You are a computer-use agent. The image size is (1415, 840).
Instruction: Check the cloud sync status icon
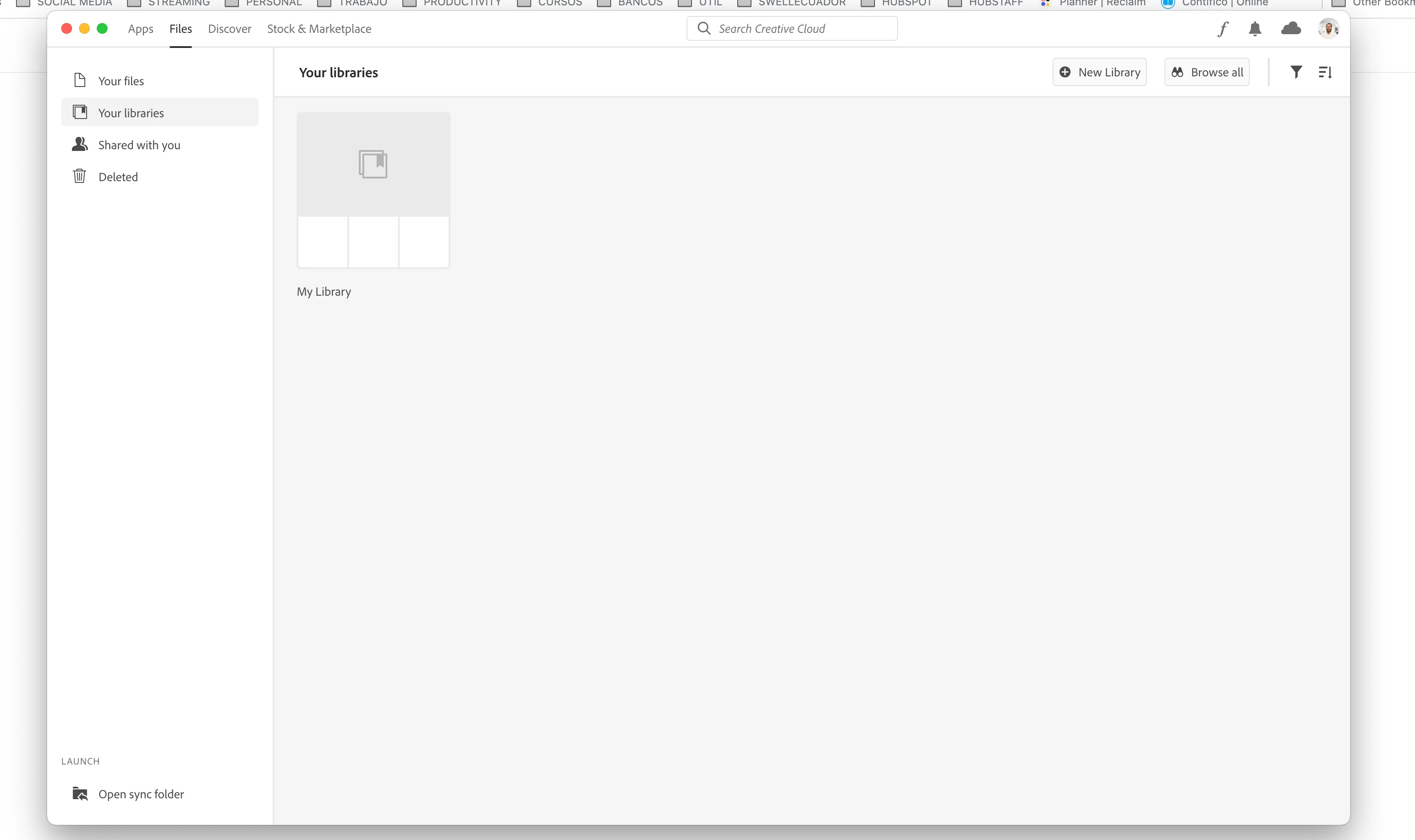1291,28
